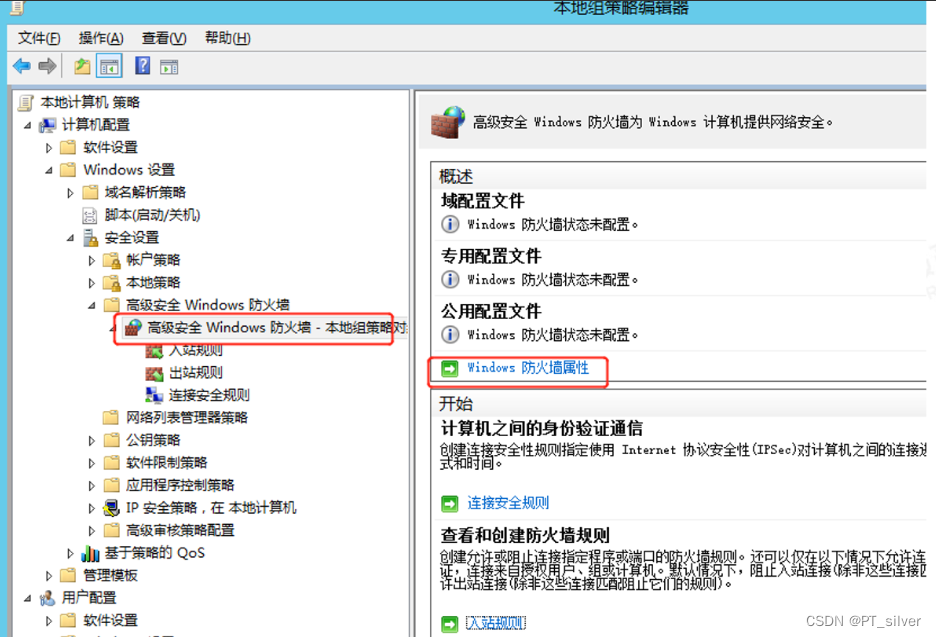This screenshot has height=637, width=936.
Task: Select 公钥策略 in the tree
Action: pos(153,441)
